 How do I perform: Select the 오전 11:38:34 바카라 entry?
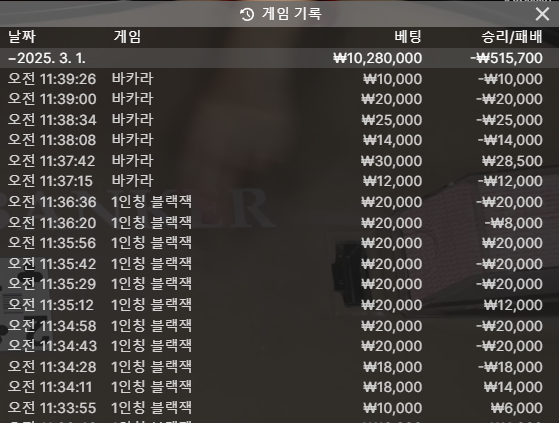[280, 120]
